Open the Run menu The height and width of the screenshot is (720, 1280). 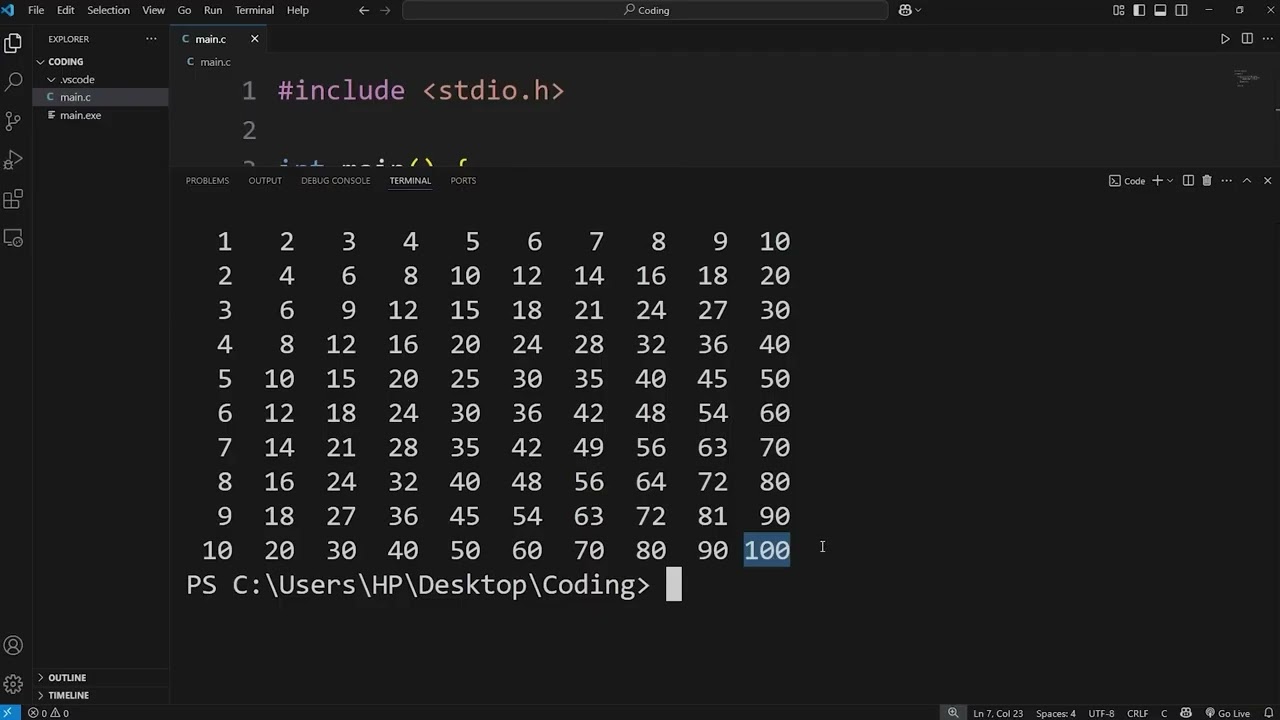213,10
